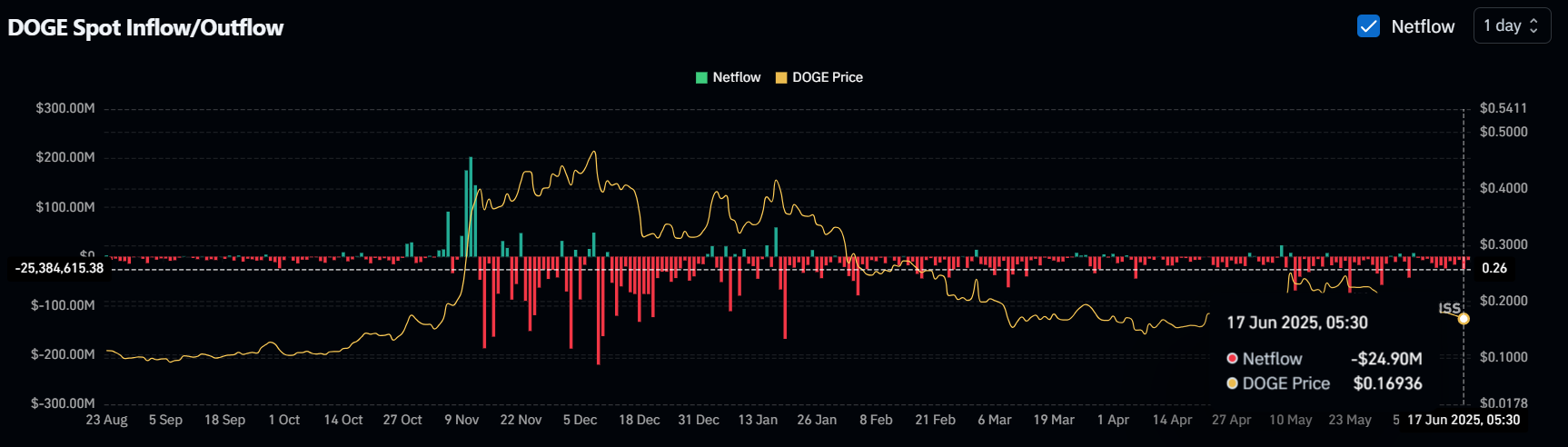Click the 10 May date label
The width and height of the screenshot is (1568, 447).
click(x=1290, y=420)
